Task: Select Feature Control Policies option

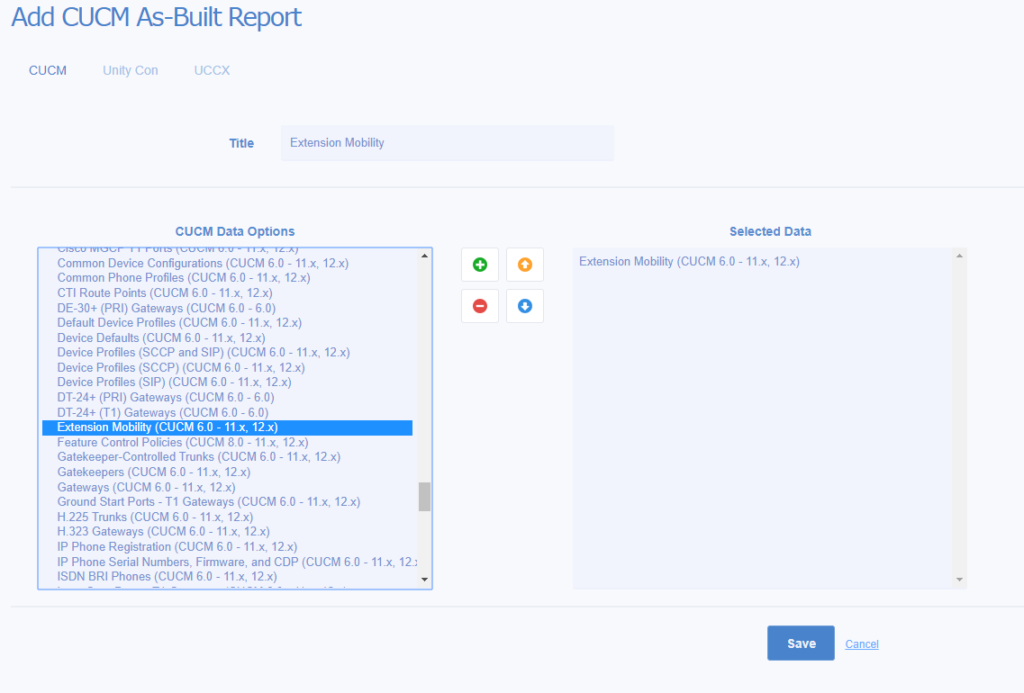Action: click(227, 442)
